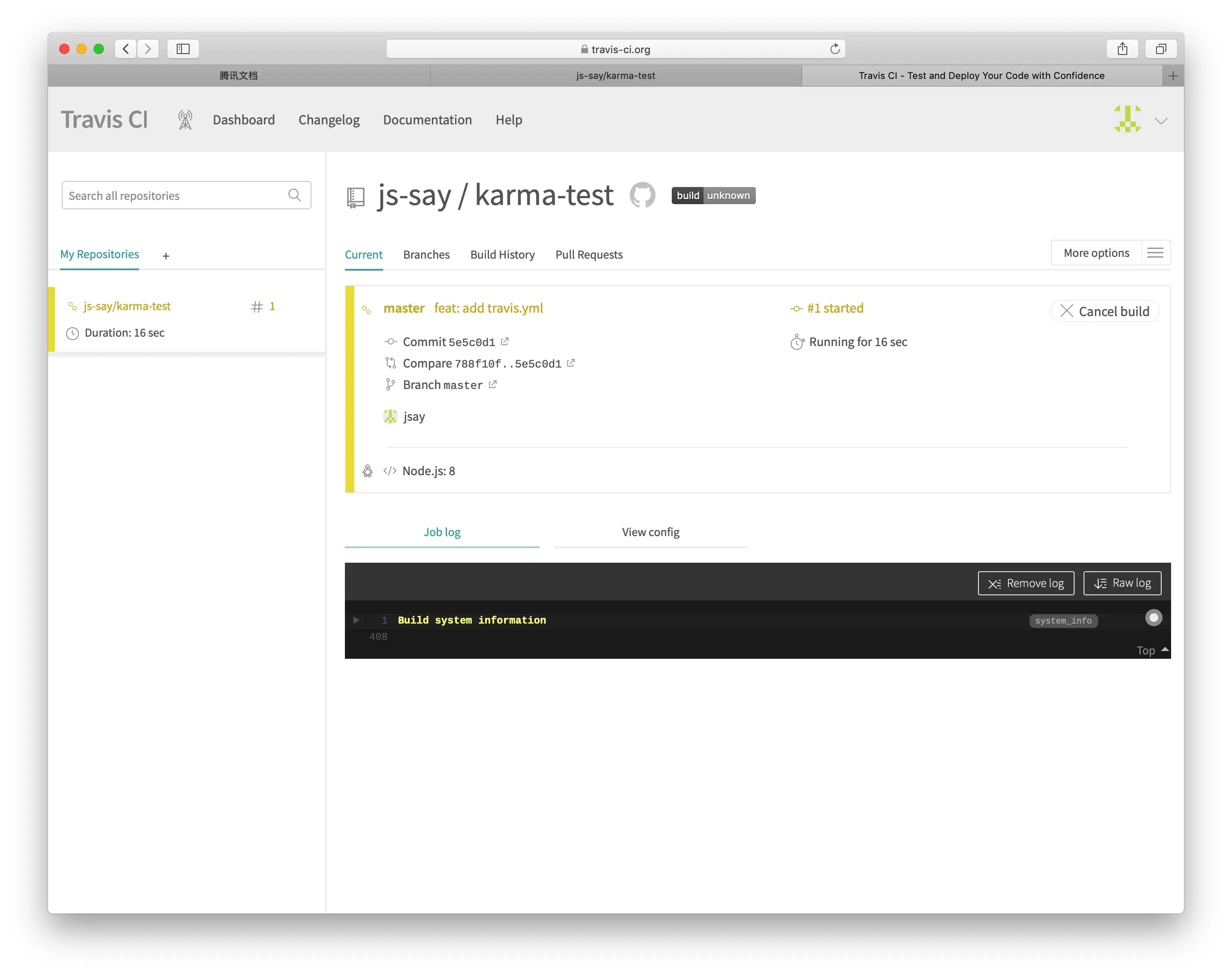Open the Build History tab
The height and width of the screenshot is (977, 1232).
point(502,254)
